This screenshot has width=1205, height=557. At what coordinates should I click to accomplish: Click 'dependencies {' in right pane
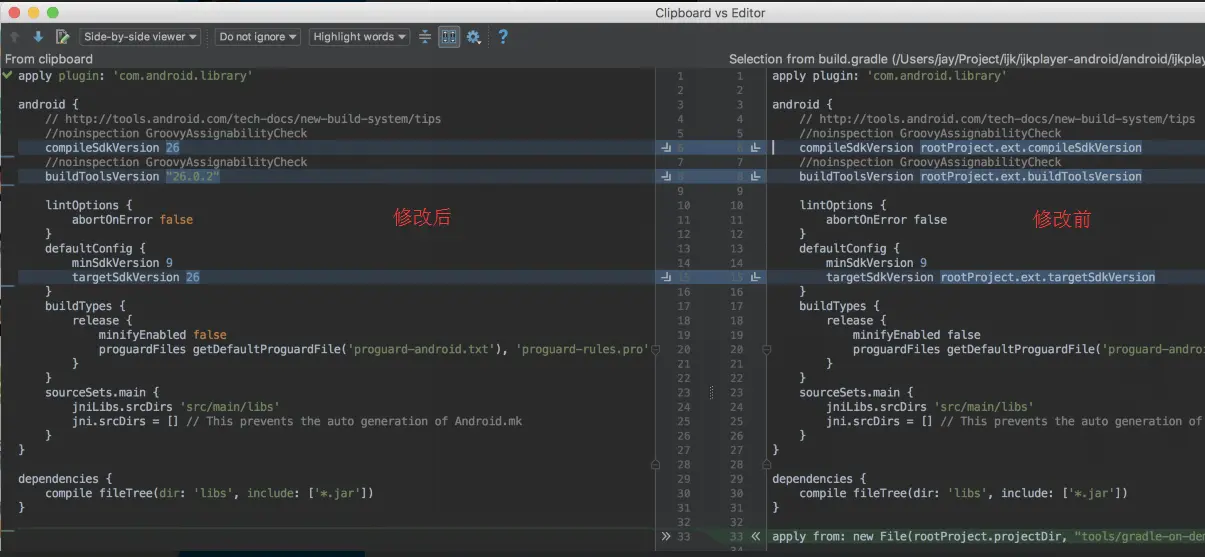[x=819, y=479]
